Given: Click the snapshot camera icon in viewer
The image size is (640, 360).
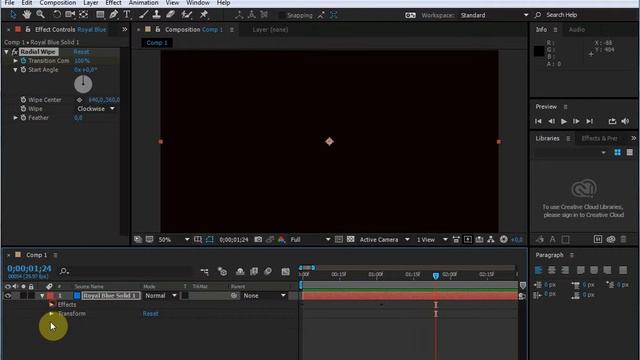Looking at the screenshot, I should pos(258,240).
